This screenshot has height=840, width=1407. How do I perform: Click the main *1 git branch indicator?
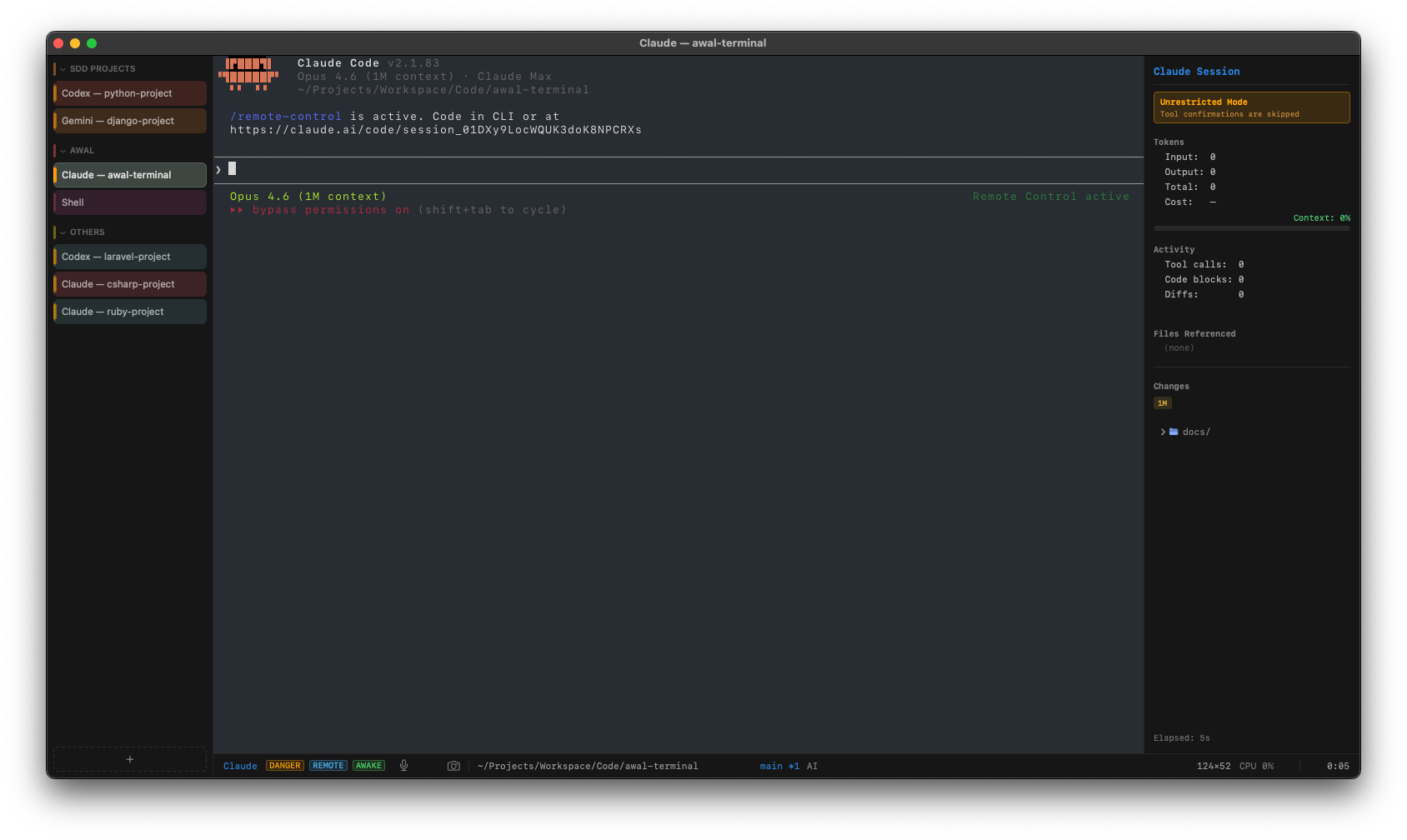click(x=780, y=765)
